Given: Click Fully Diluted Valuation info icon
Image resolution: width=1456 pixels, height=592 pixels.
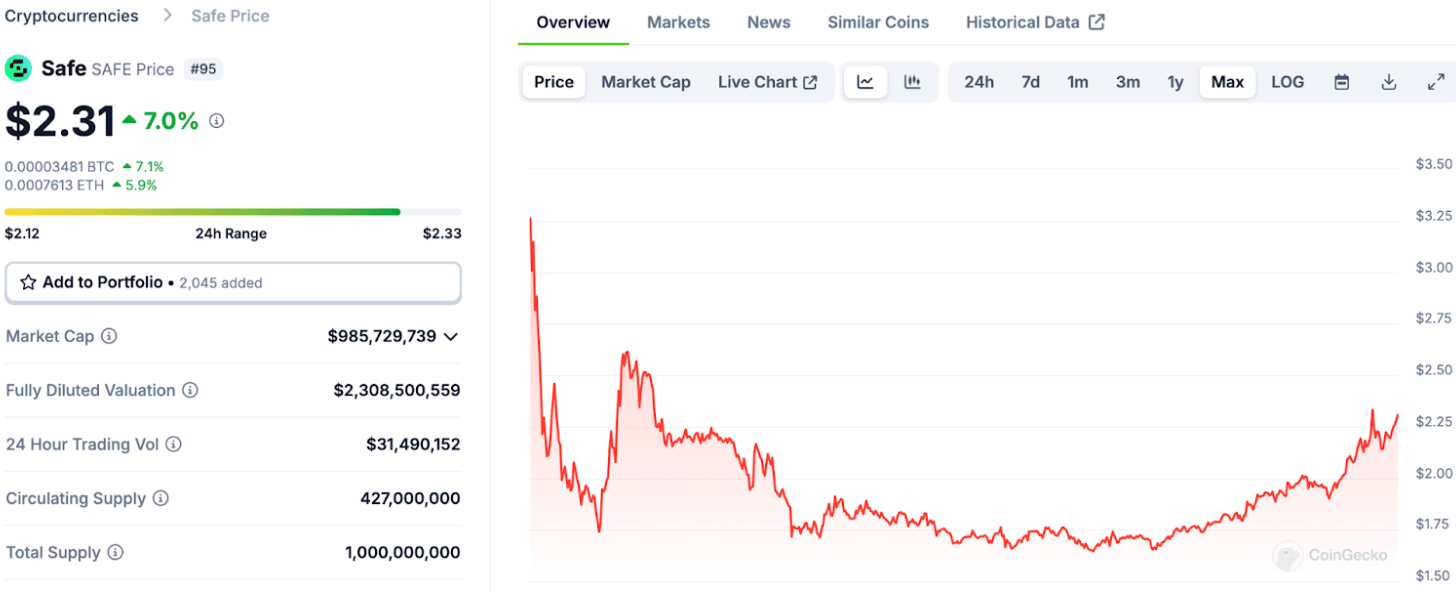Looking at the screenshot, I should [189, 390].
